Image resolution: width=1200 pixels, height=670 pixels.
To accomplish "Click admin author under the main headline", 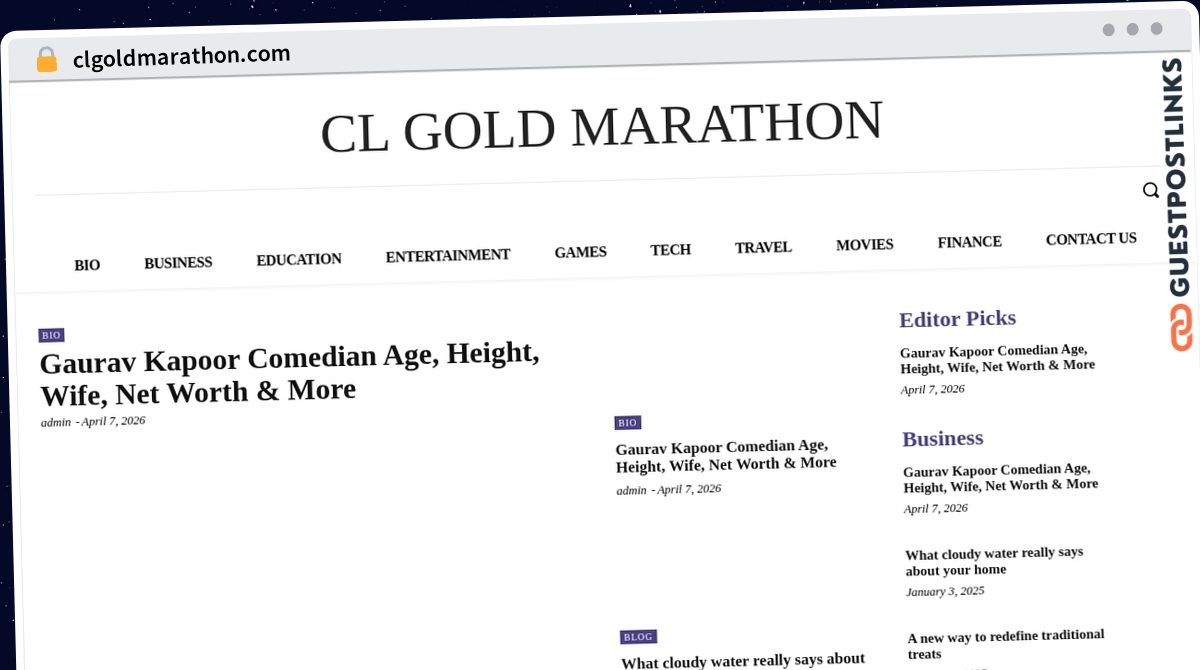I will (56, 422).
